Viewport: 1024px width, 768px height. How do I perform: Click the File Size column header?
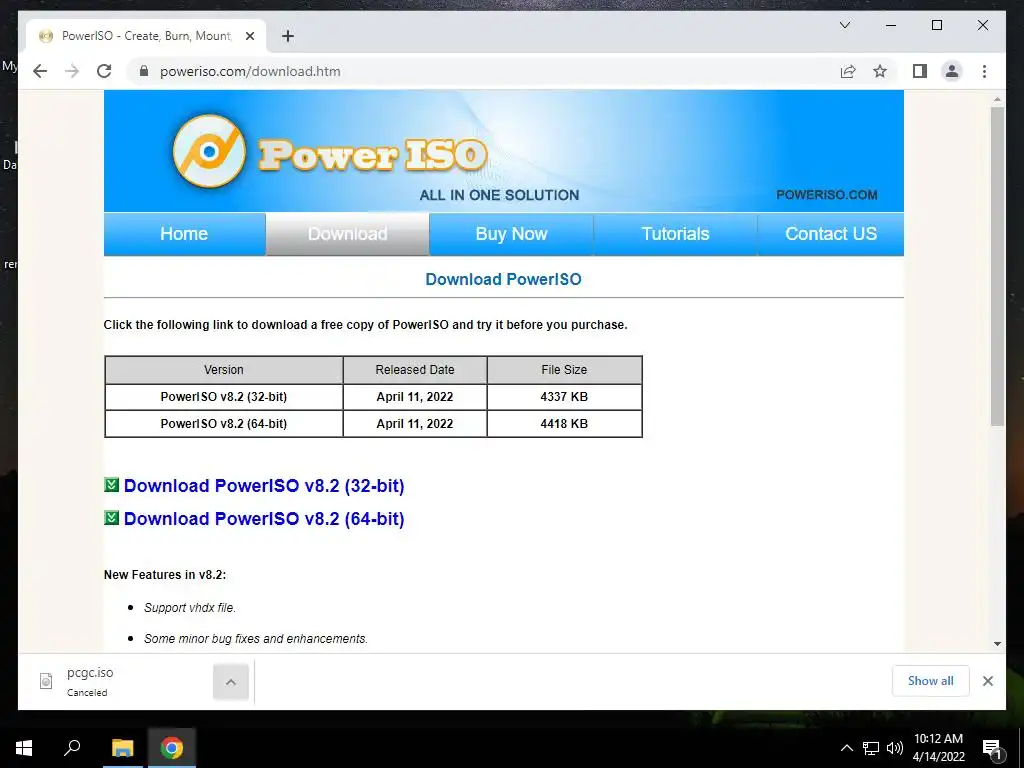pyautogui.click(x=564, y=370)
